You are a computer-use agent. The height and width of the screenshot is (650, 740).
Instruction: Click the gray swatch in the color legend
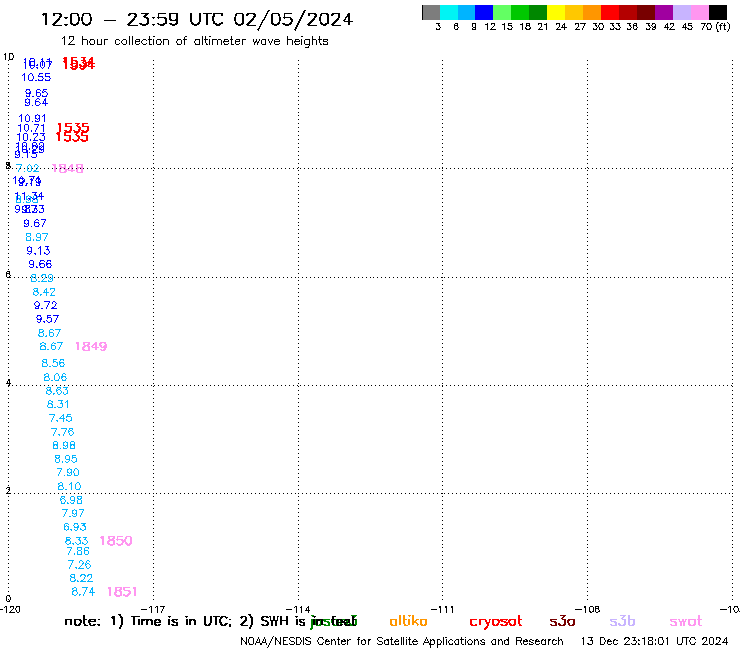(431, 12)
